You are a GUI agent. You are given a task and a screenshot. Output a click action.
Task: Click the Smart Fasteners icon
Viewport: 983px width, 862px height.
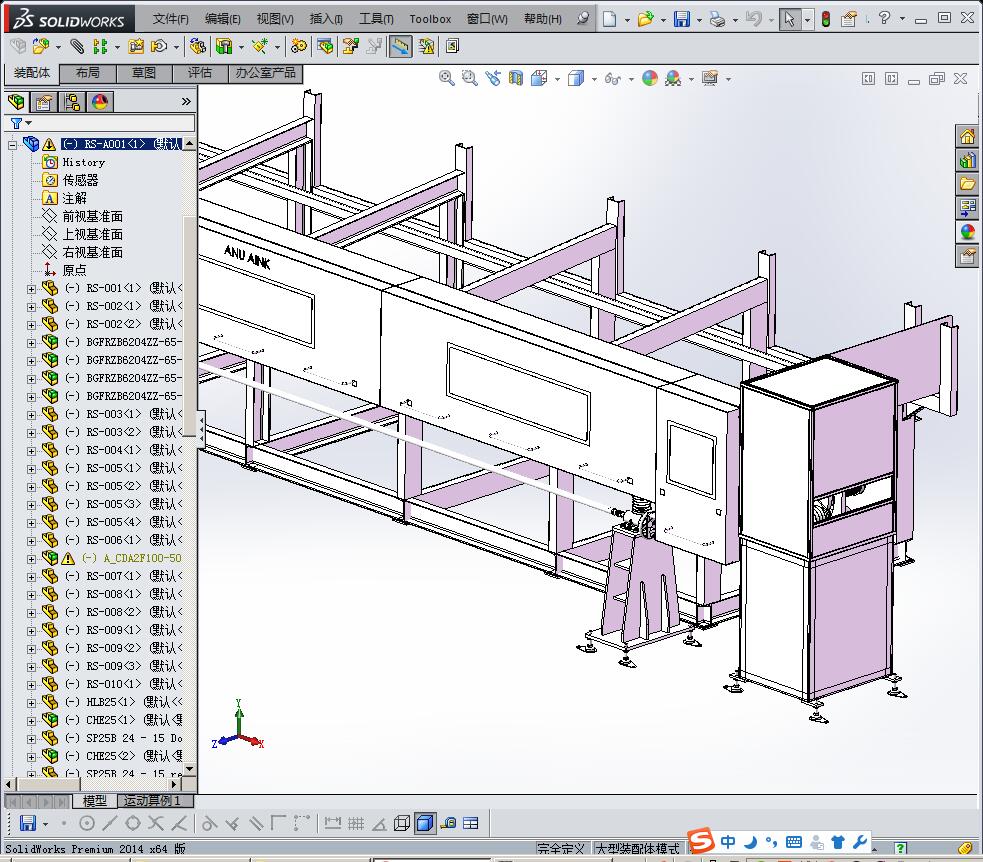pos(135,46)
